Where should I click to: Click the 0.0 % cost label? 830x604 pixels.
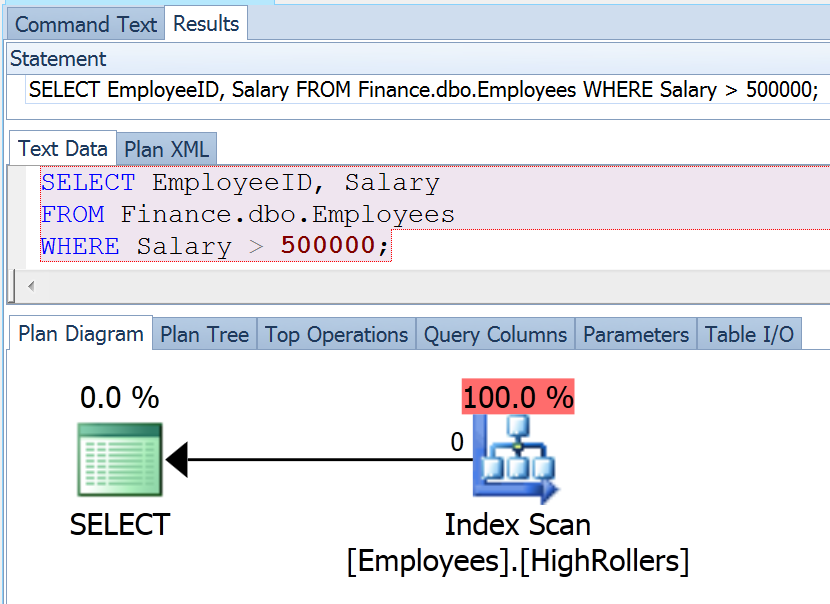point(119,397)
